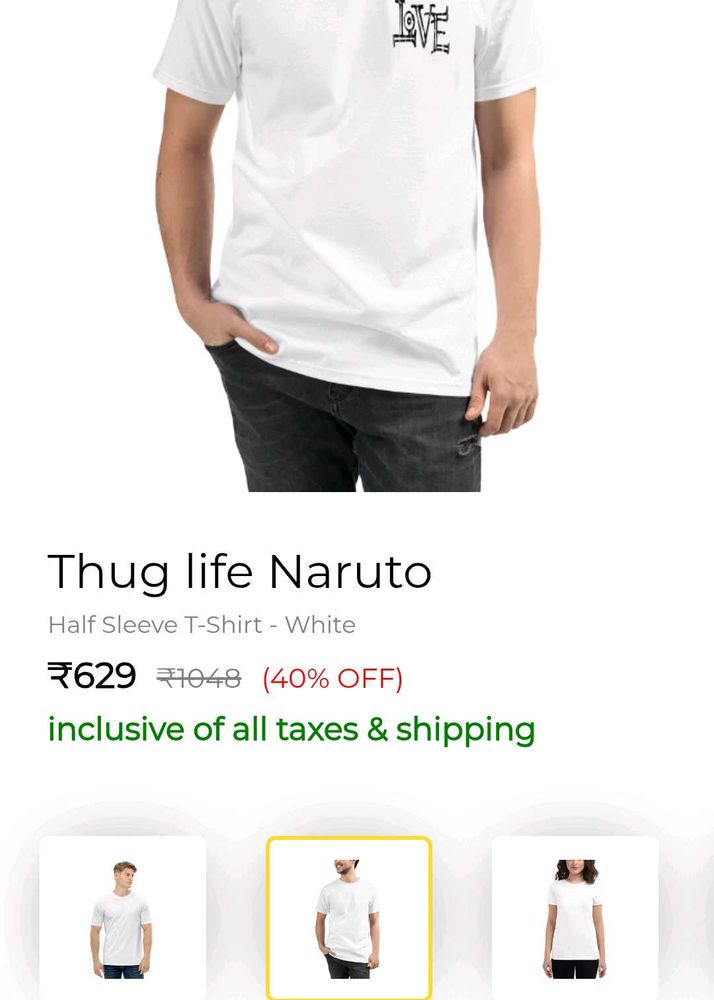Click the product title Thug life Naruto

(240, 572)
